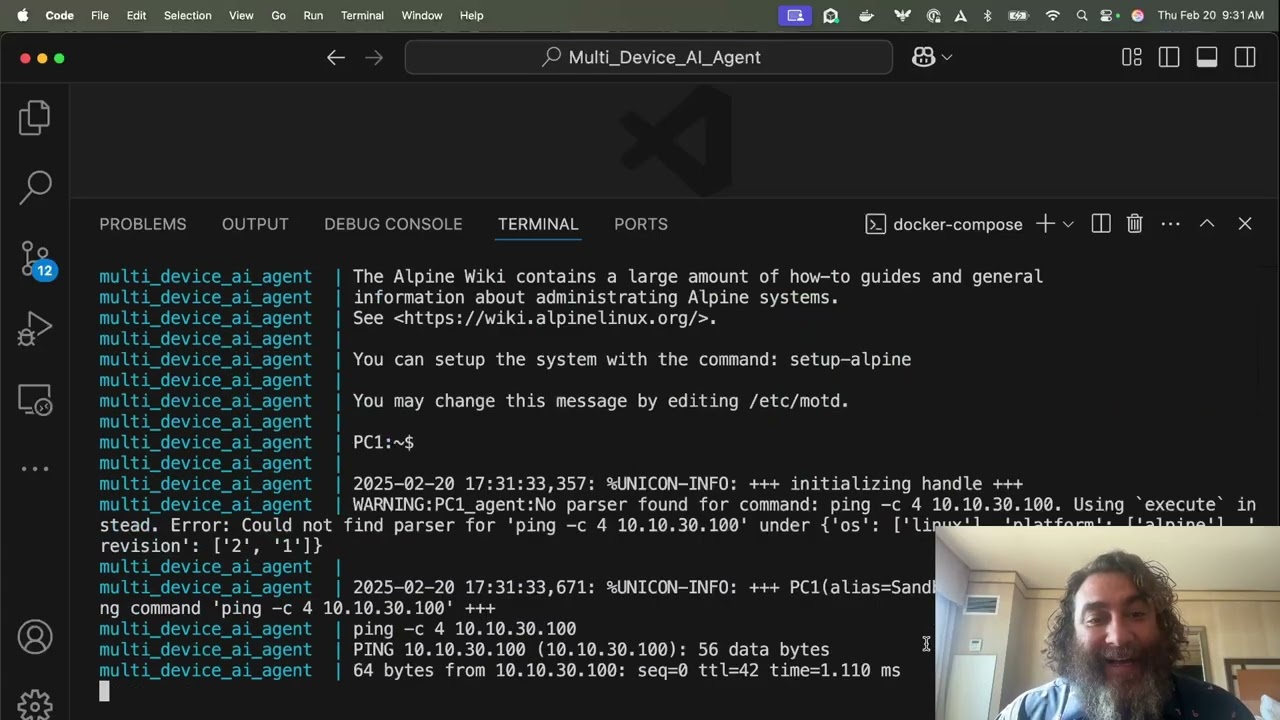Viewport: 1280px width, 720px height.
Task: Open the Edit menu
Action: pyautogui.click(x=136, y=15)
